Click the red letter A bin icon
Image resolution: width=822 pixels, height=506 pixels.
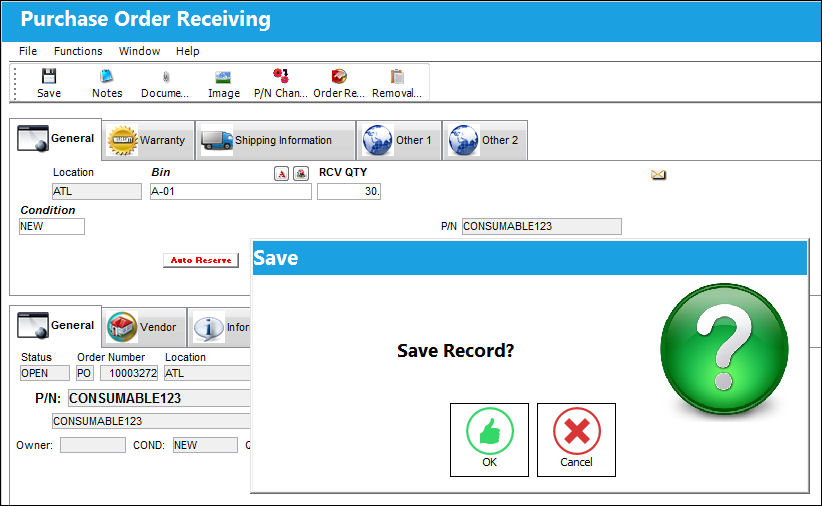(x=282, y=174)
